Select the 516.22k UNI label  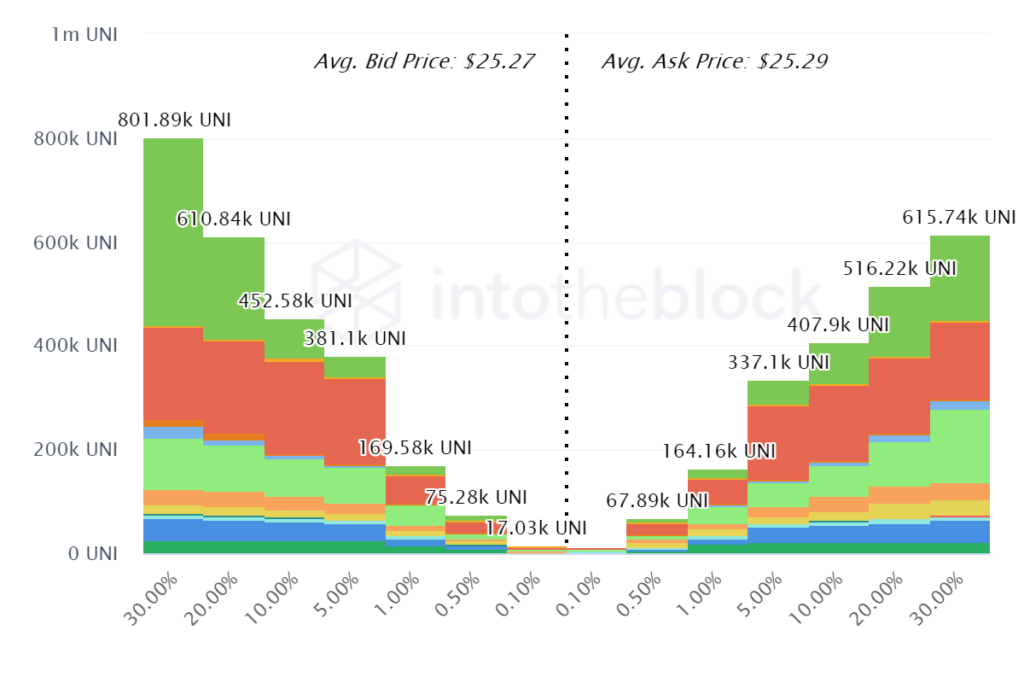click(x=900, y=268)
